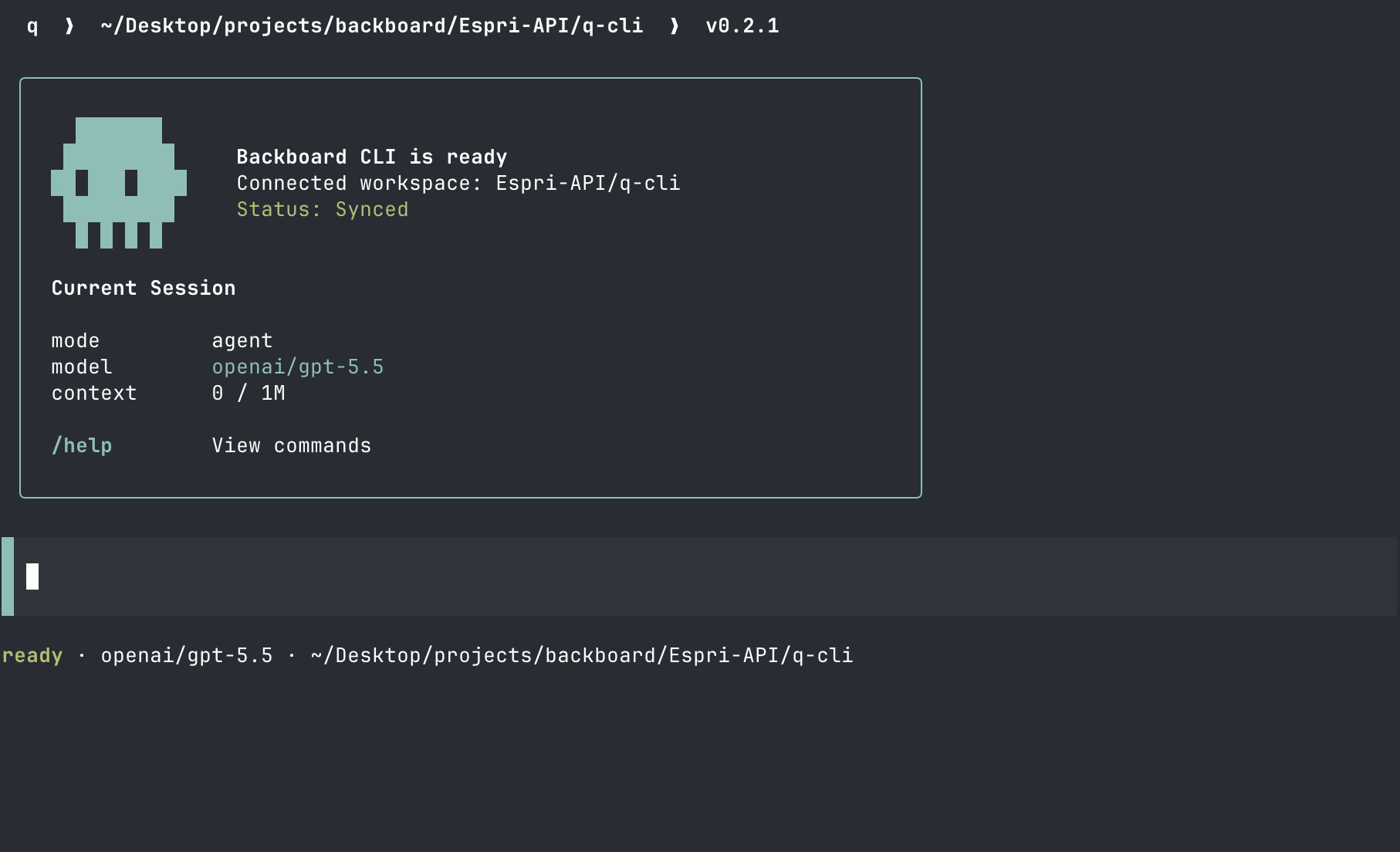Select the 'openai/gpt-5.5' model value in Current Session
This screenshot has height=852, width=1400.
298,367
